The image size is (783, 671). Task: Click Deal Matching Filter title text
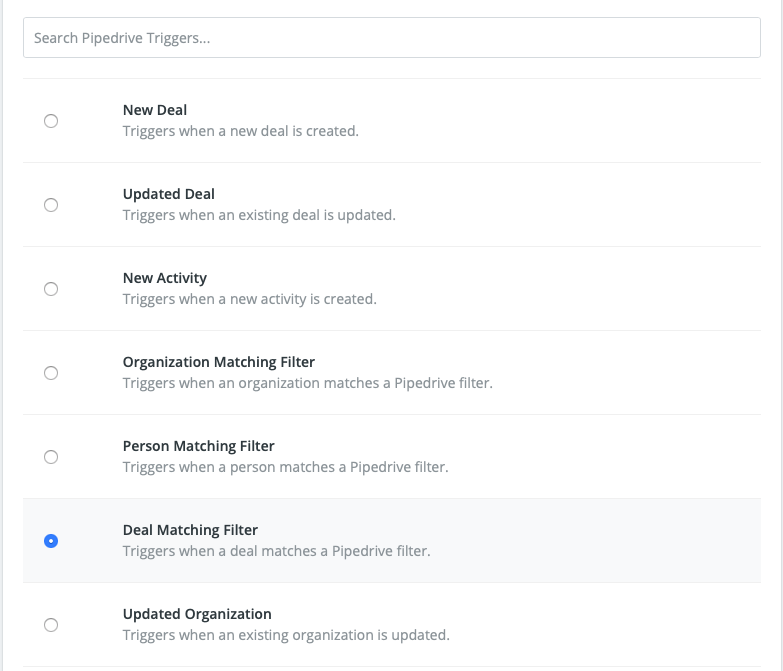[x=190, y=530]
